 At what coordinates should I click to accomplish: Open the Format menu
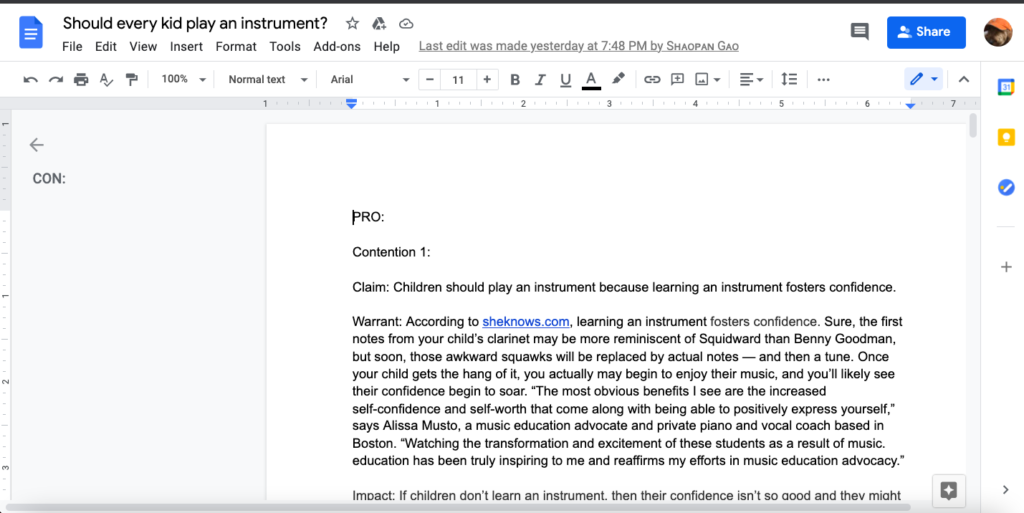(236, 46)
